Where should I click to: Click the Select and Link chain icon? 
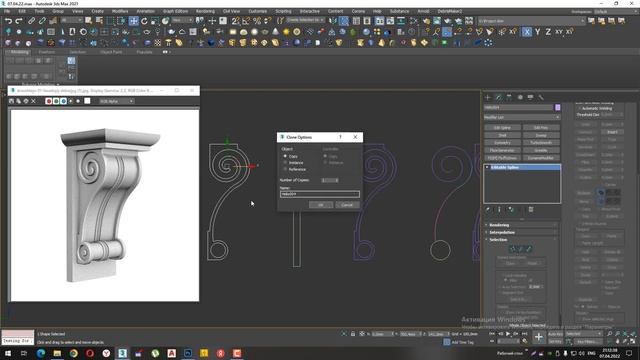click(31, 20)
